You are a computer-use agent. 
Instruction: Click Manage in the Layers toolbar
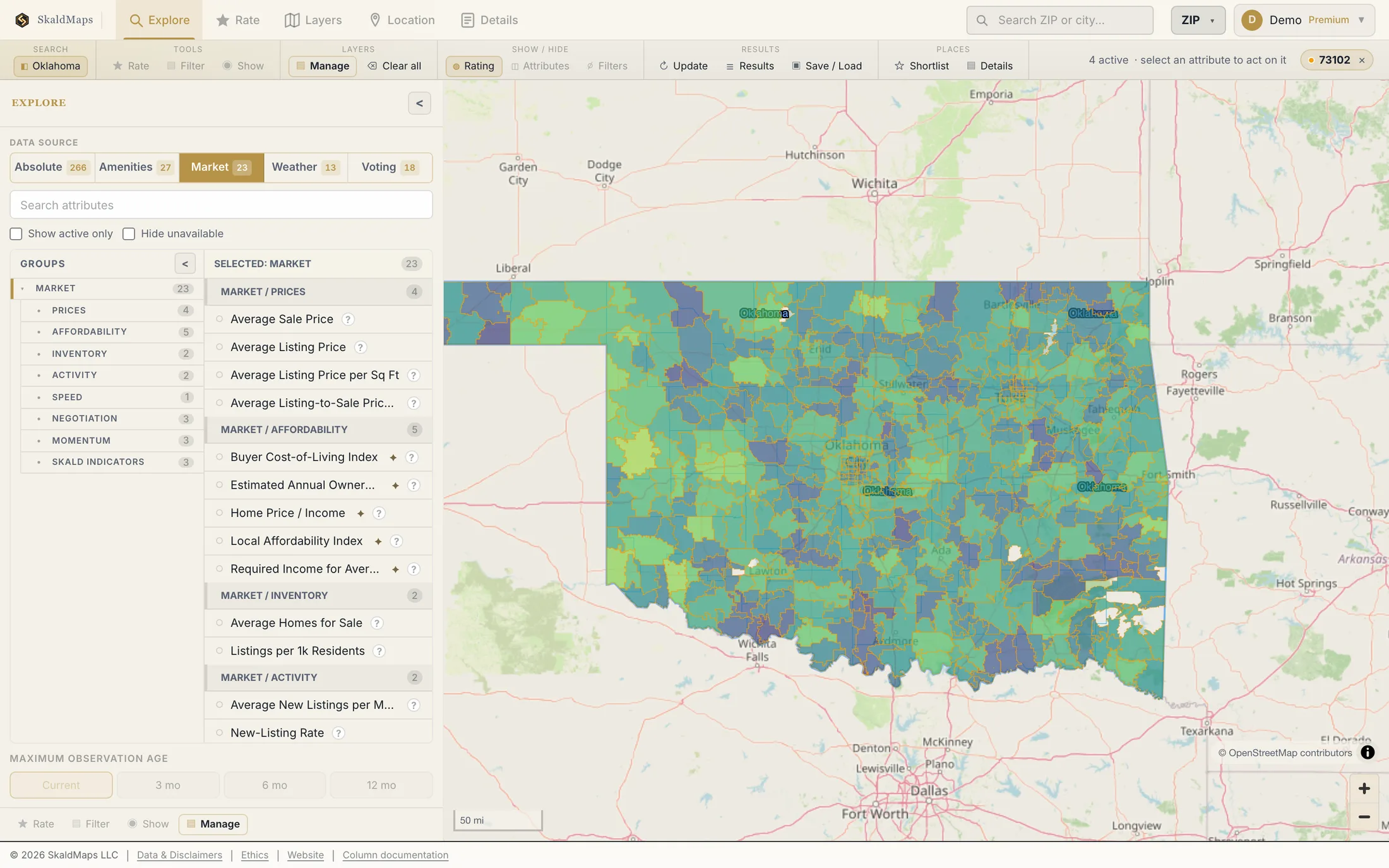click(323, 66)
